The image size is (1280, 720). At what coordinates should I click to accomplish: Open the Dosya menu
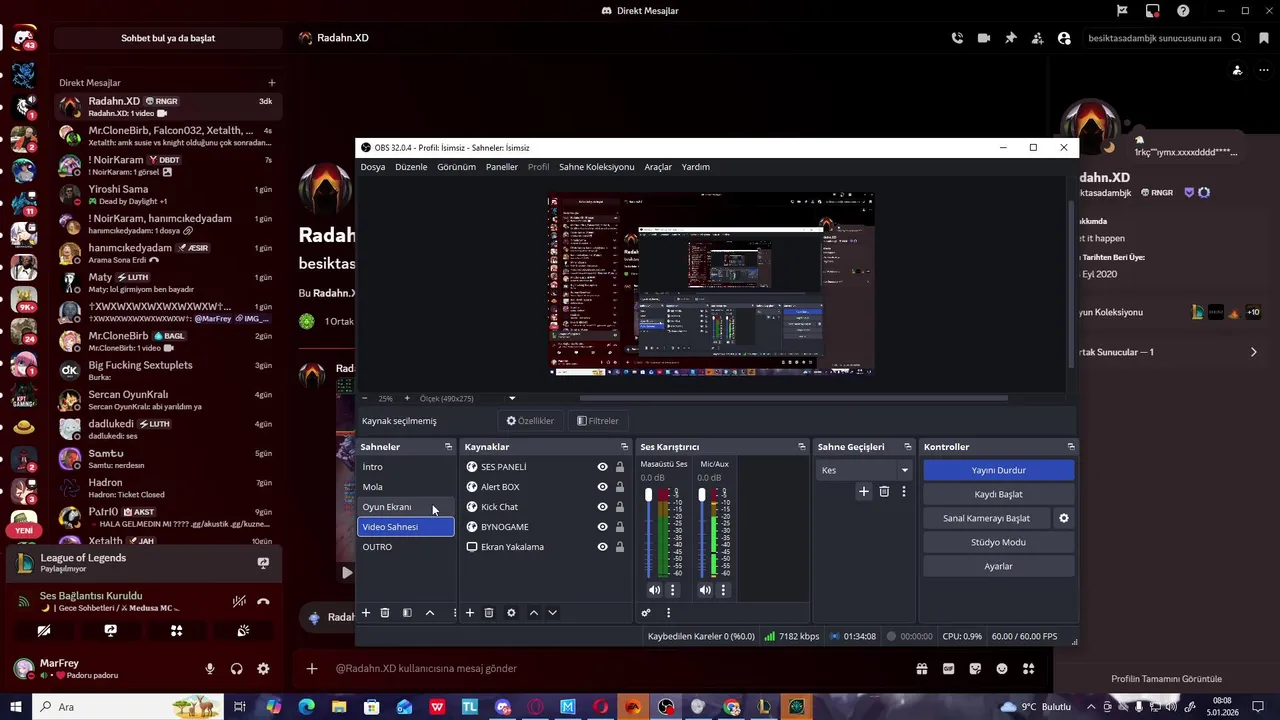pyautogui.click(x=373, y=167)
